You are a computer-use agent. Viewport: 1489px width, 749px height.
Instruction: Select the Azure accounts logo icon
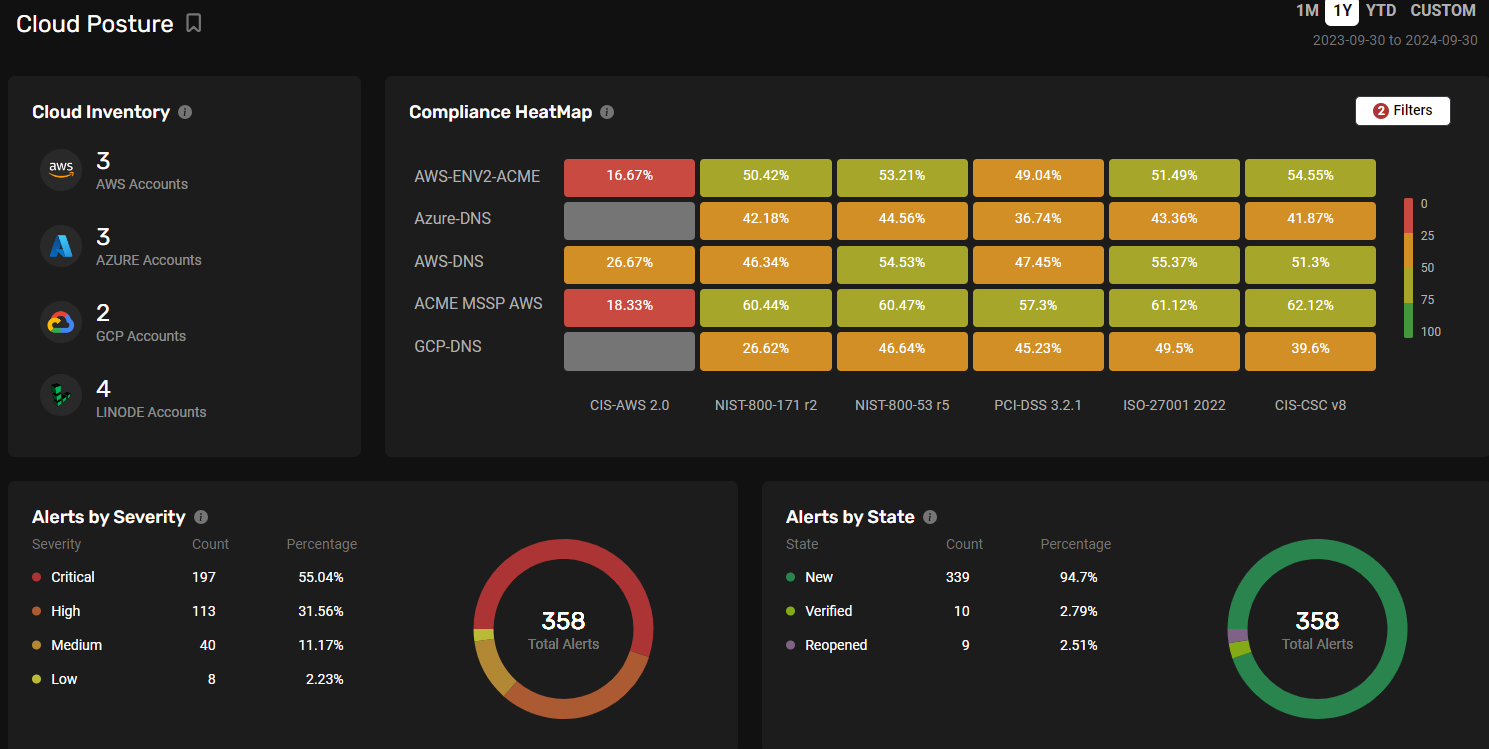61,245
